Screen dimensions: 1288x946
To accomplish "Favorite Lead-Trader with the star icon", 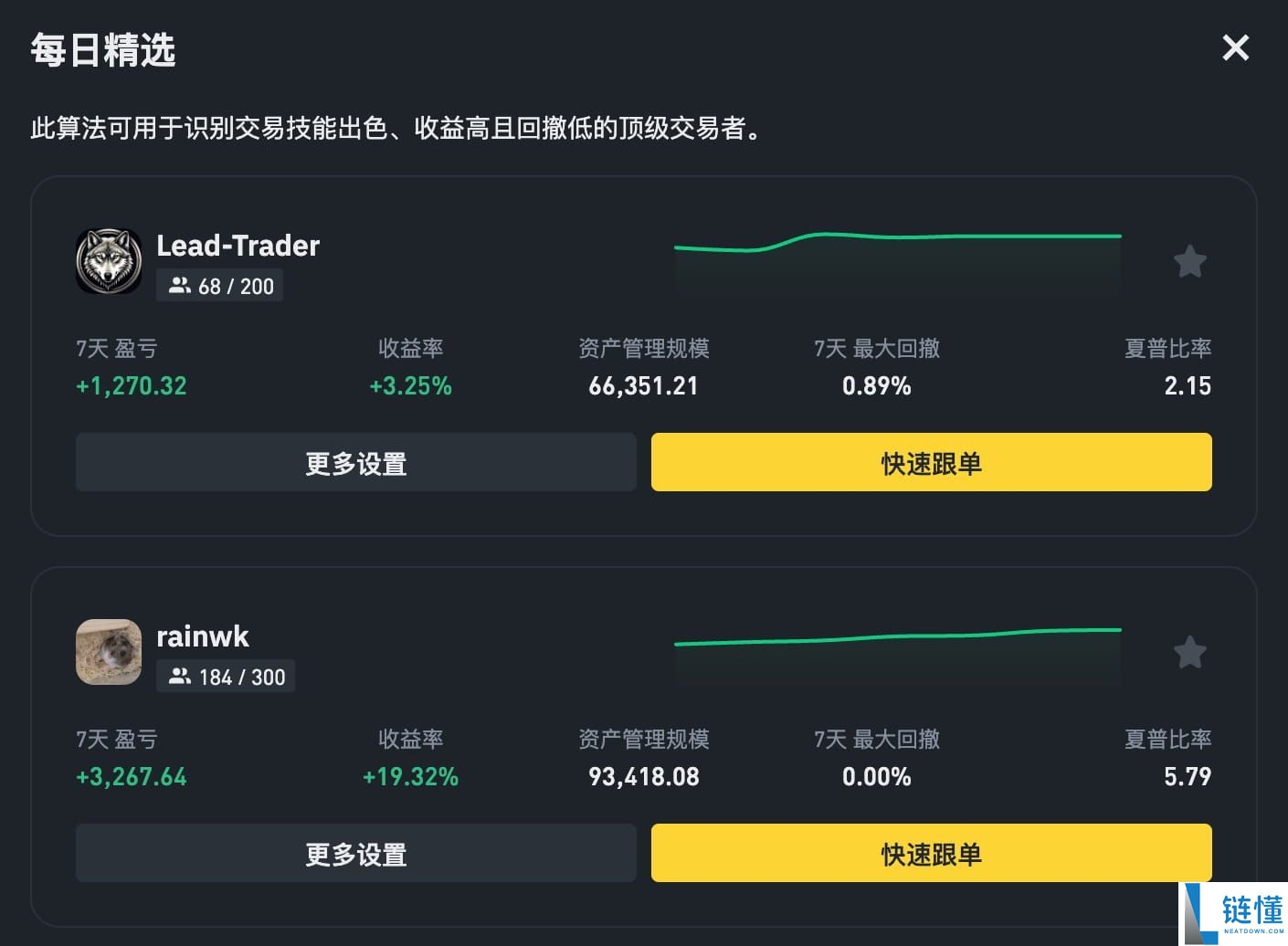I will [1189, 262].
